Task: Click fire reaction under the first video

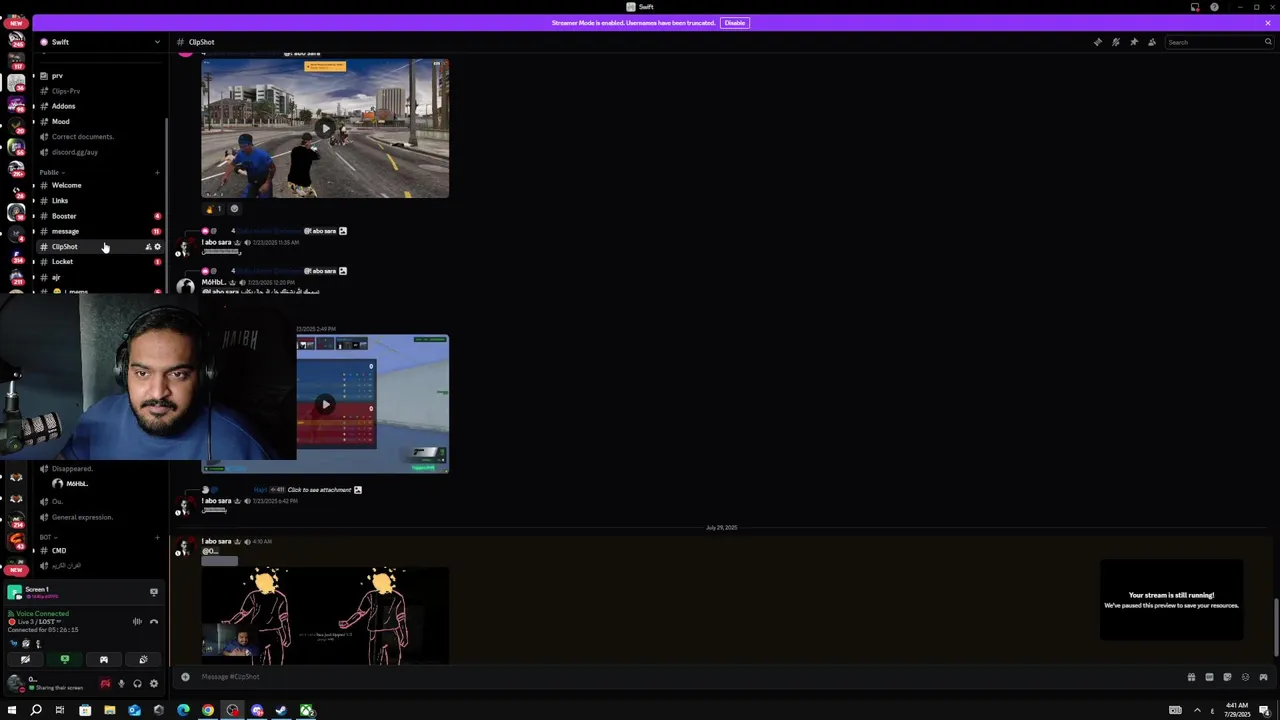Action: click(x=214, y=209)
